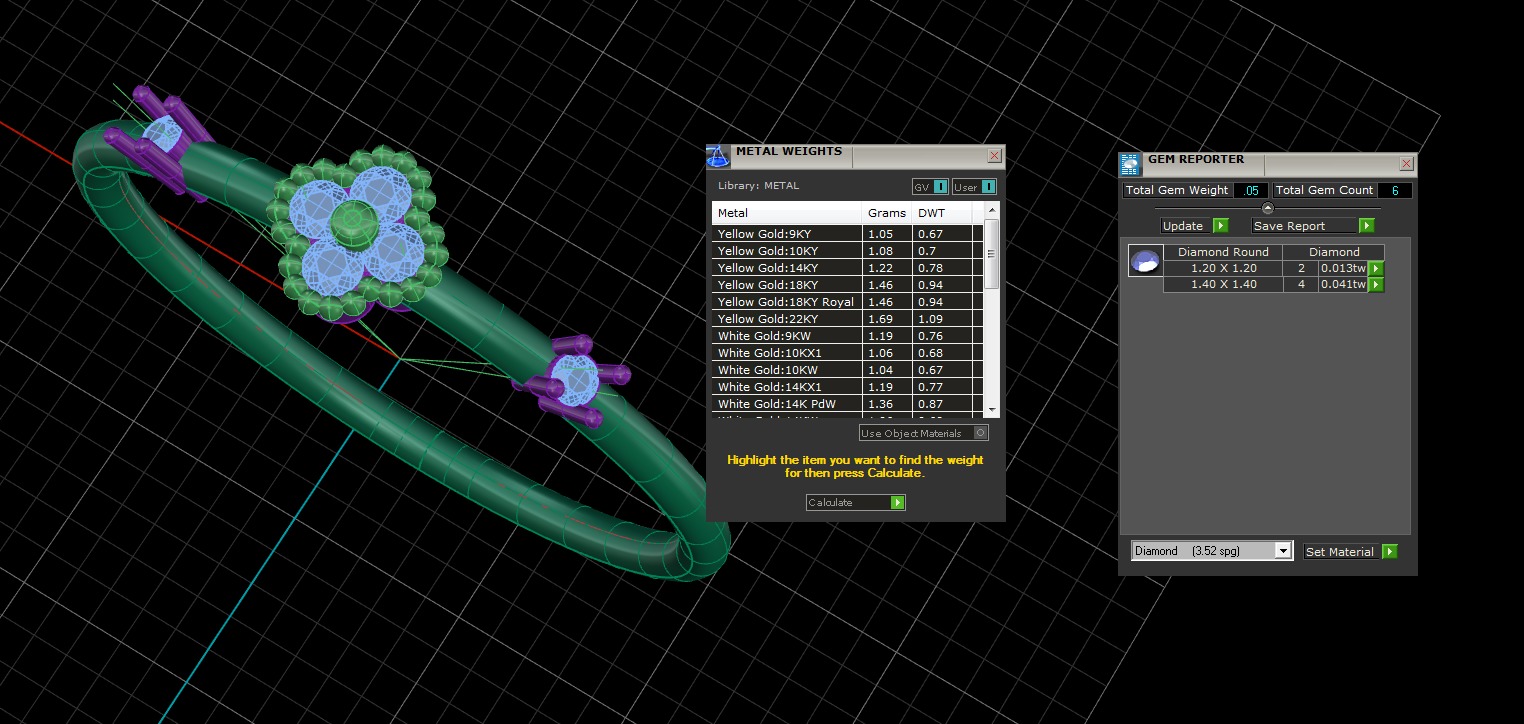Click the green arrow on 1.20 X 1.20 row

(1376, 268)
